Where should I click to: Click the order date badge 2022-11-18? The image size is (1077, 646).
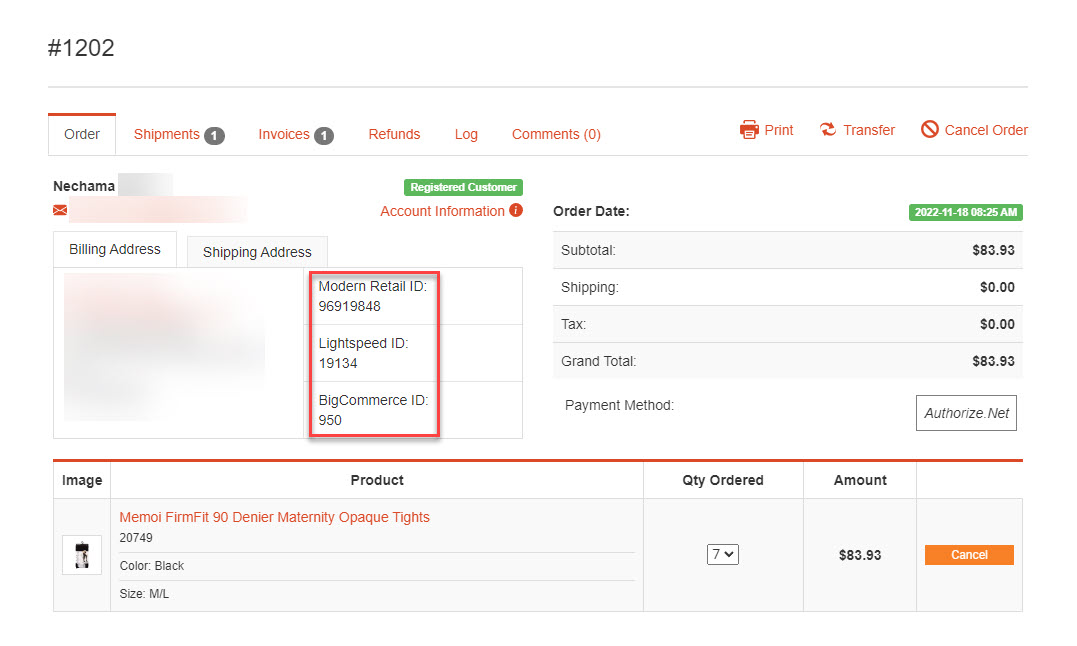(x=966, y=212)
